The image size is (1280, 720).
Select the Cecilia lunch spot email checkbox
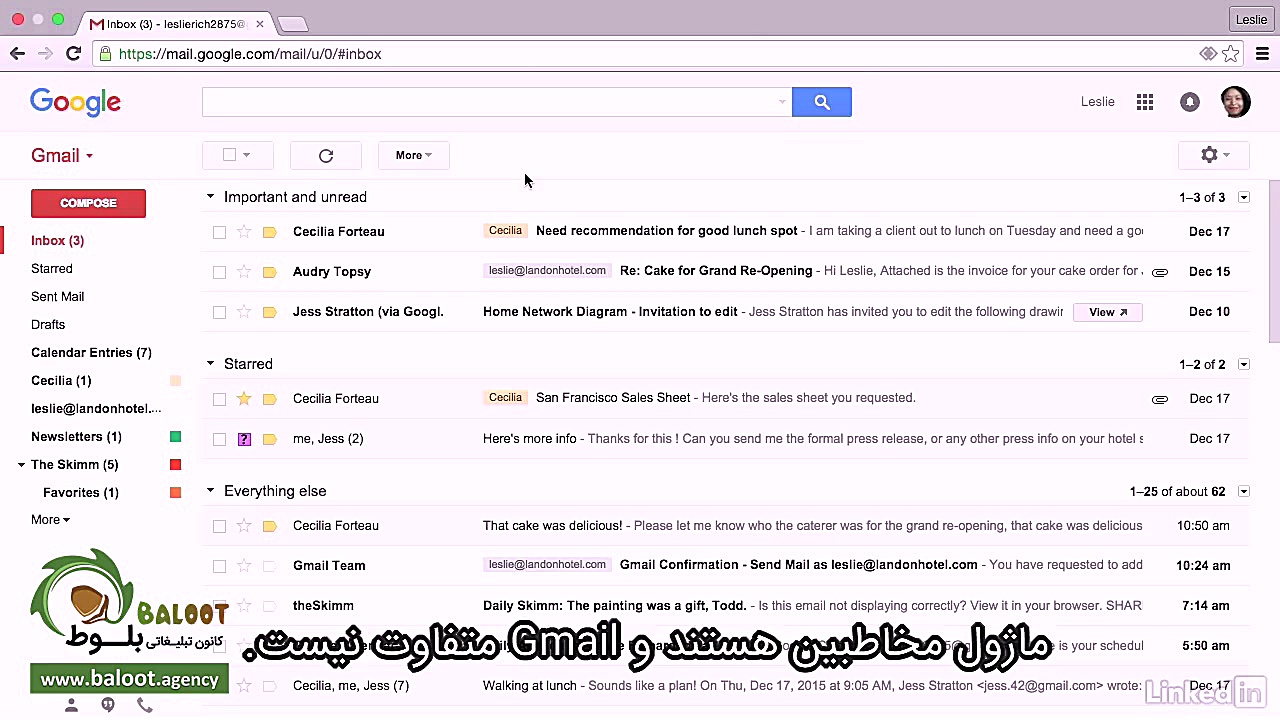click(x=219, y=232)
